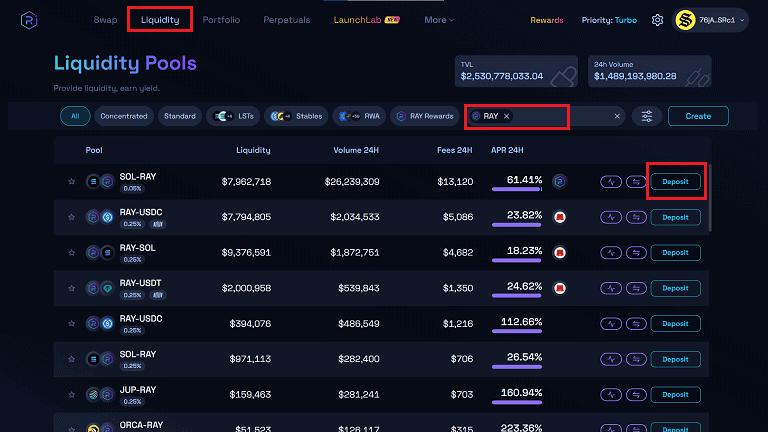Screen dimensions: 768x432
Task: Open chart icon for SOL-RAY 26.54% pool
Action: tap(611, 359)
